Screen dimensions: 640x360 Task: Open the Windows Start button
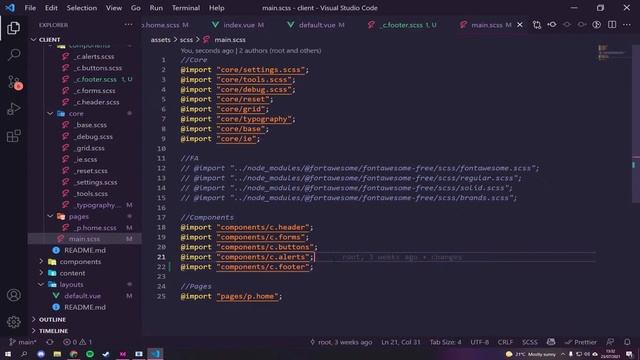(8, 354)
